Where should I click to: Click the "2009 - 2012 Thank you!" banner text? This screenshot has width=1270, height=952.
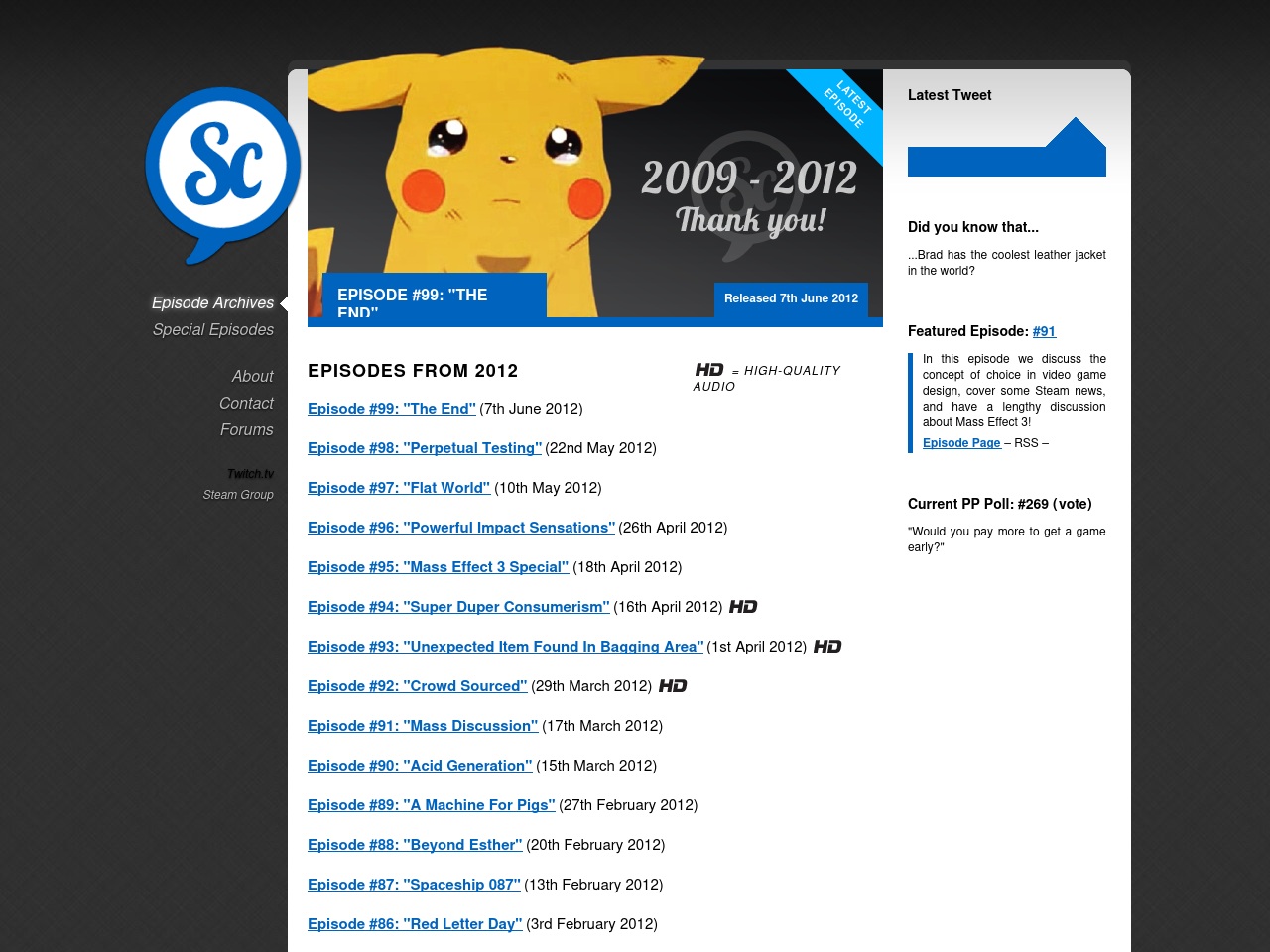point(750,196)
